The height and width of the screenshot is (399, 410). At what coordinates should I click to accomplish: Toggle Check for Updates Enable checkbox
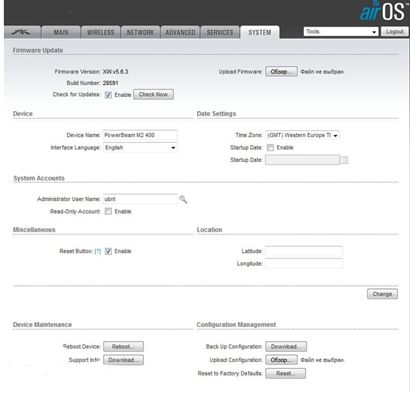pyautogui.click(x=108, y=95)
